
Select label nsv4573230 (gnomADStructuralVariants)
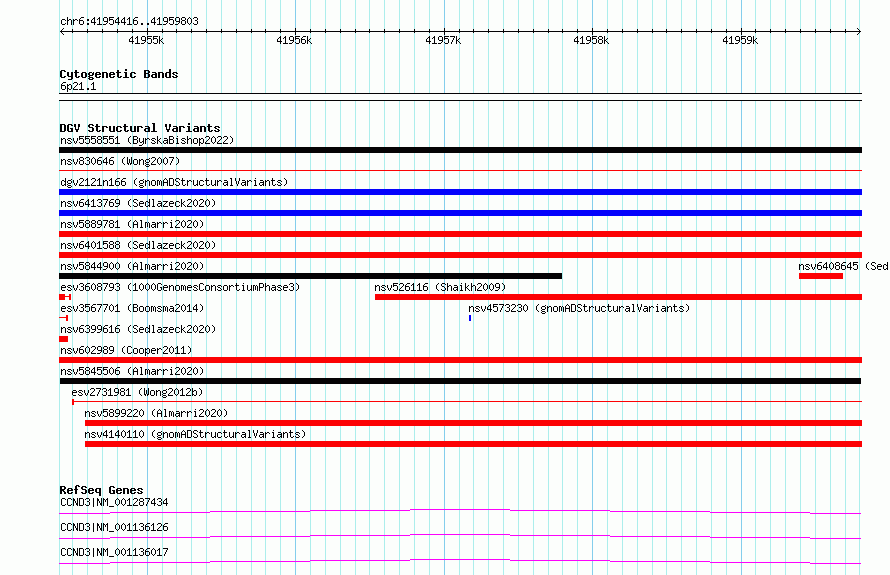(x=579, y=308)
